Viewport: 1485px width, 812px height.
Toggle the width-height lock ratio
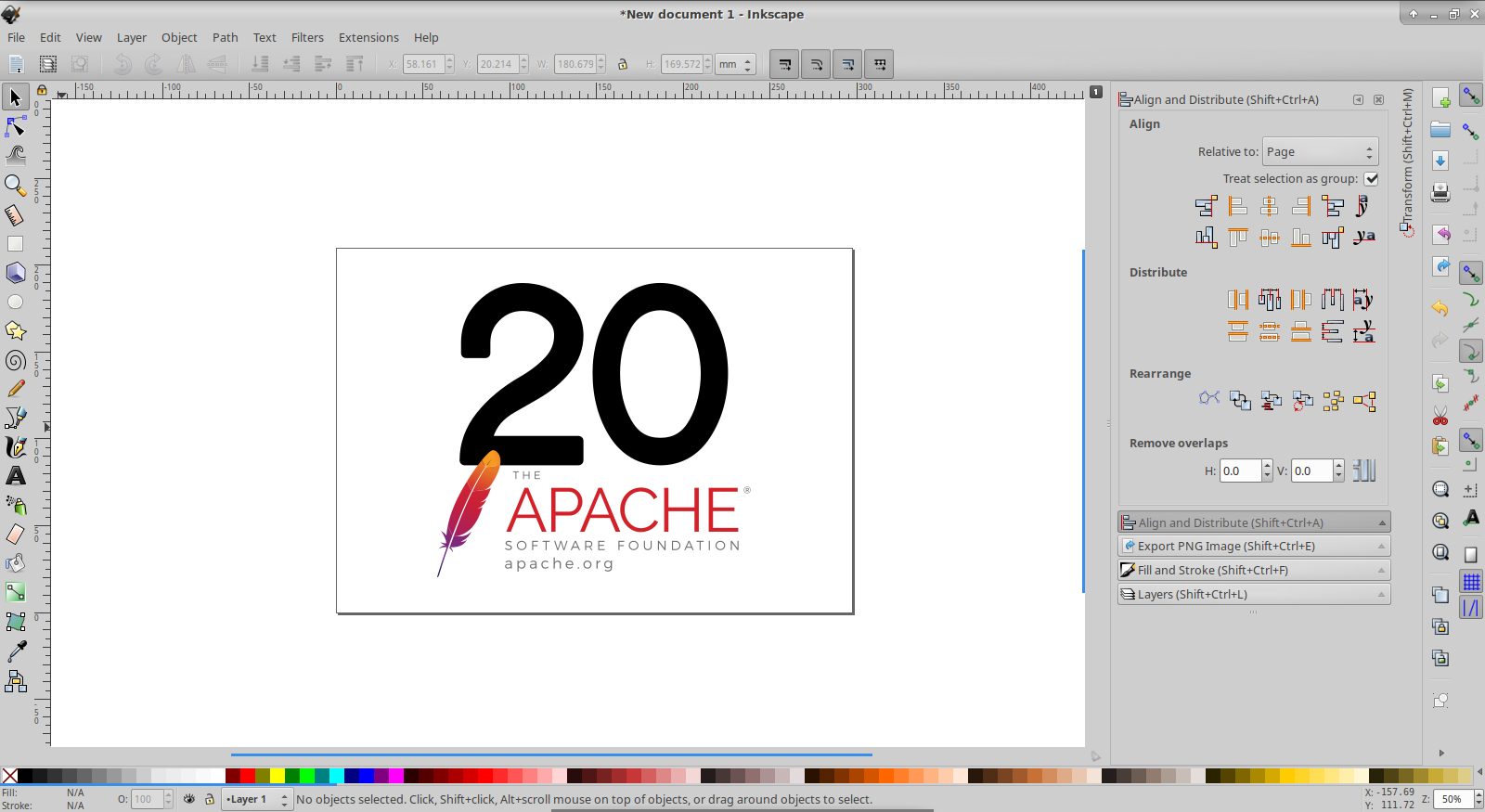[x=623, y=64]
